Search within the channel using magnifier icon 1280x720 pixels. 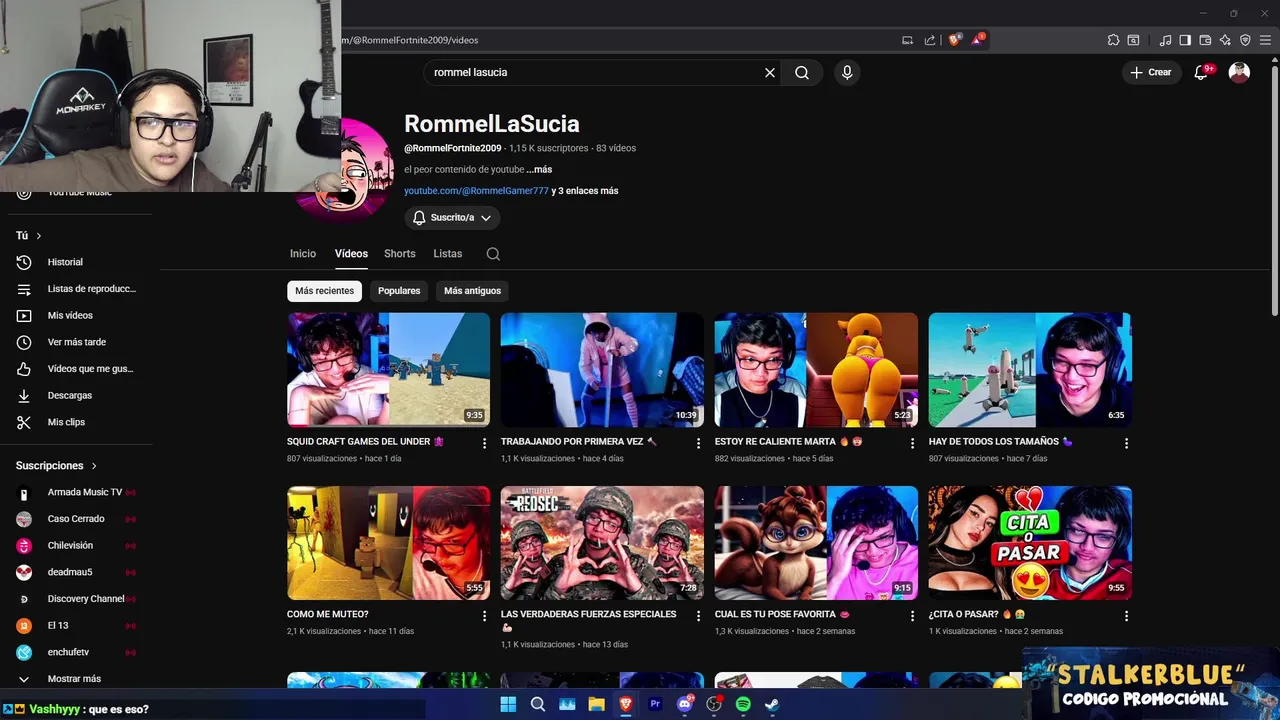pyautogui.click(x=493, y=254)
